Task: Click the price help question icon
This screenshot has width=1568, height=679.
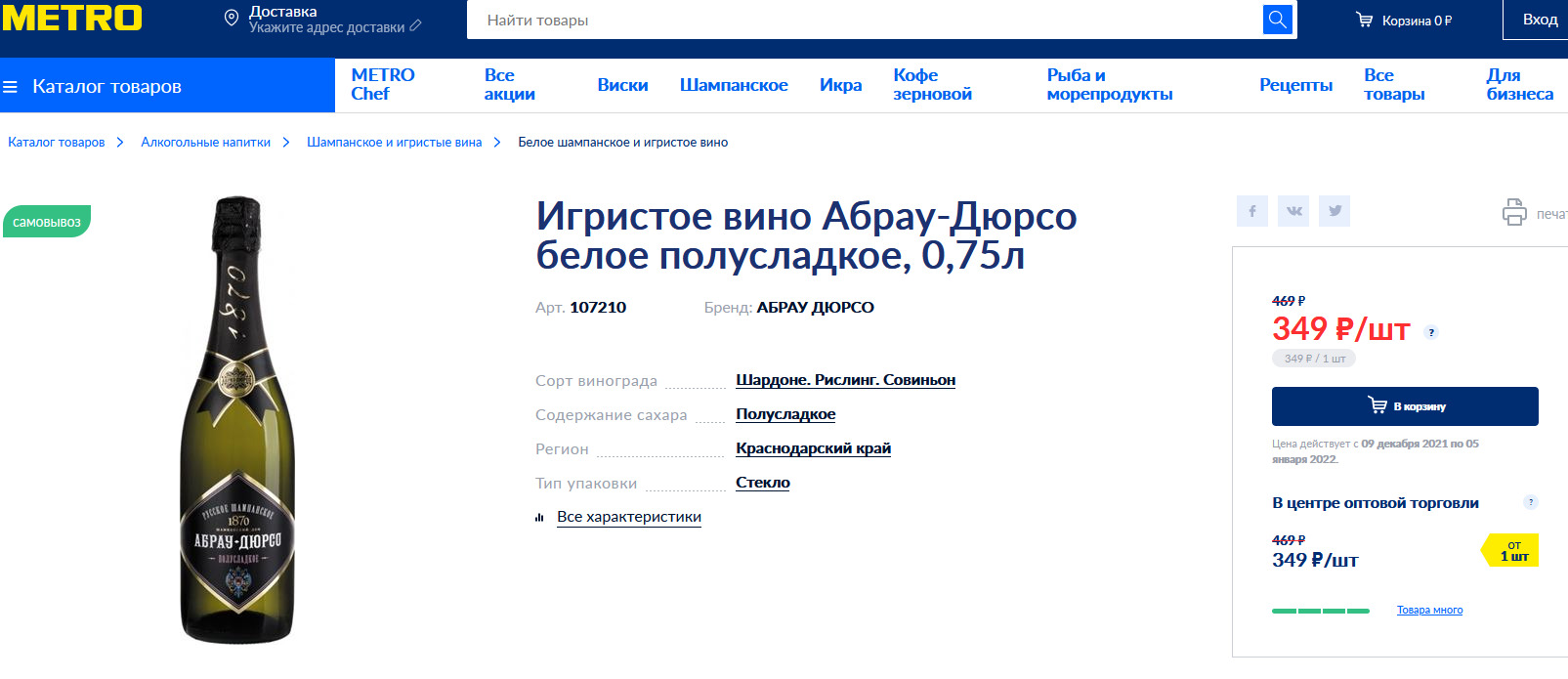Action: (x=1431, y=332)
